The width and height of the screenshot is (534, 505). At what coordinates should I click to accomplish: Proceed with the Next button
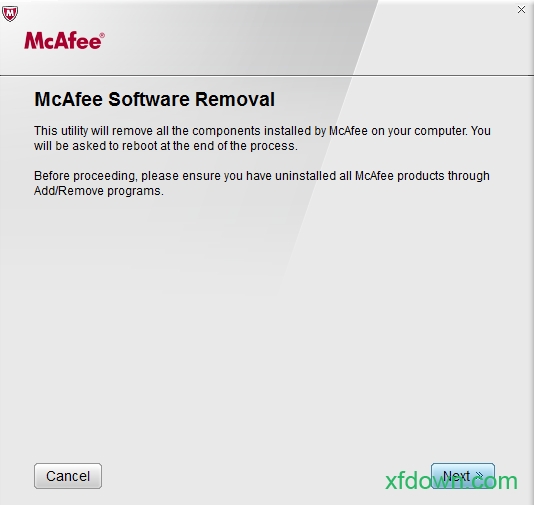click(x=463, y=476)
